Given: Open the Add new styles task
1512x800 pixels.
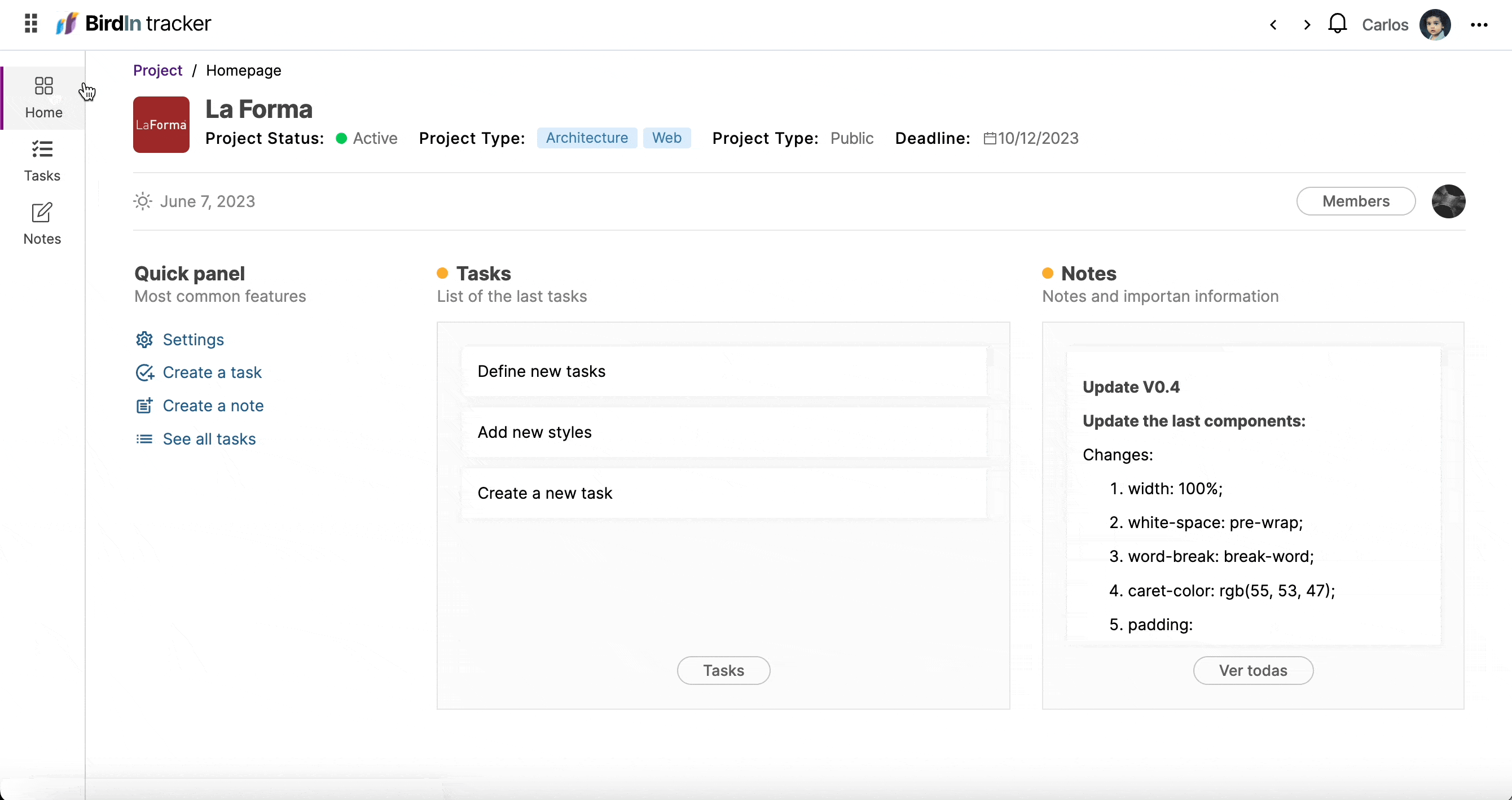Looking at the screenshot, I should point(724,432).
